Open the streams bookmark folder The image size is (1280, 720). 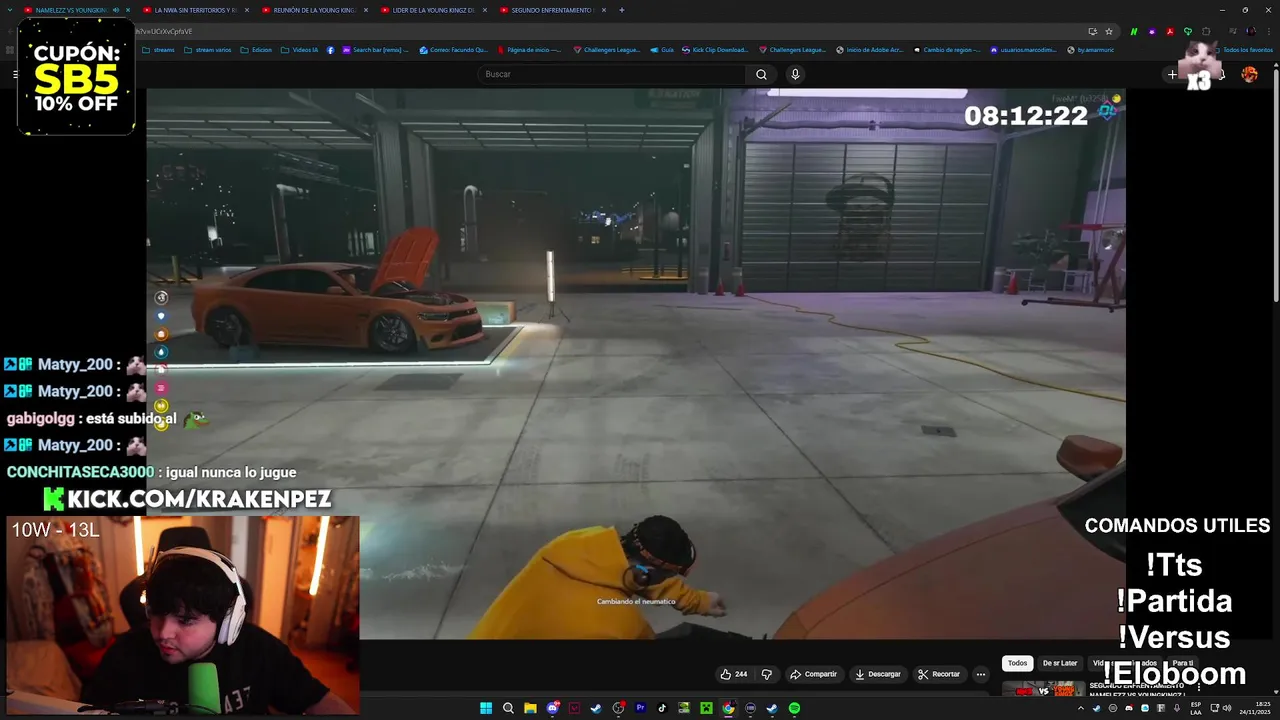(x=159, y=49)
